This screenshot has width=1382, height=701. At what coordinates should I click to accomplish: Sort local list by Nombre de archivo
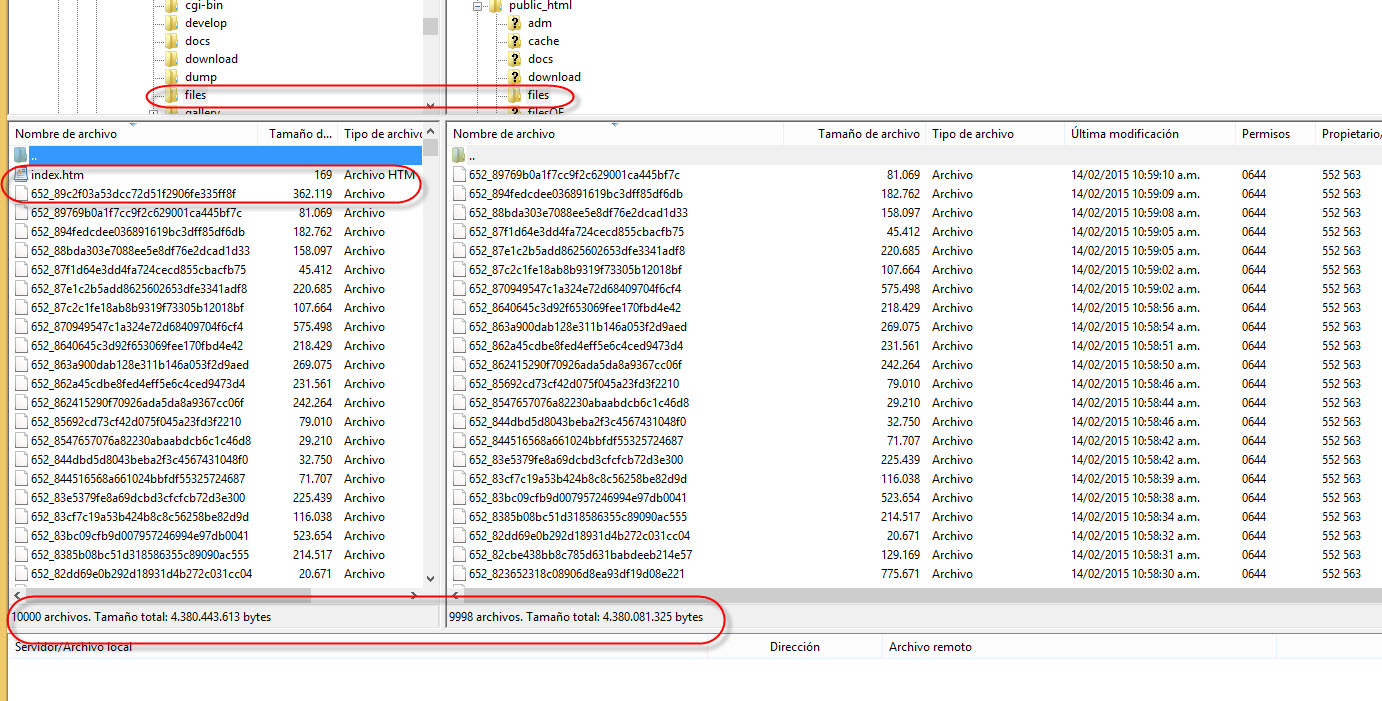[x=66, y=134]
